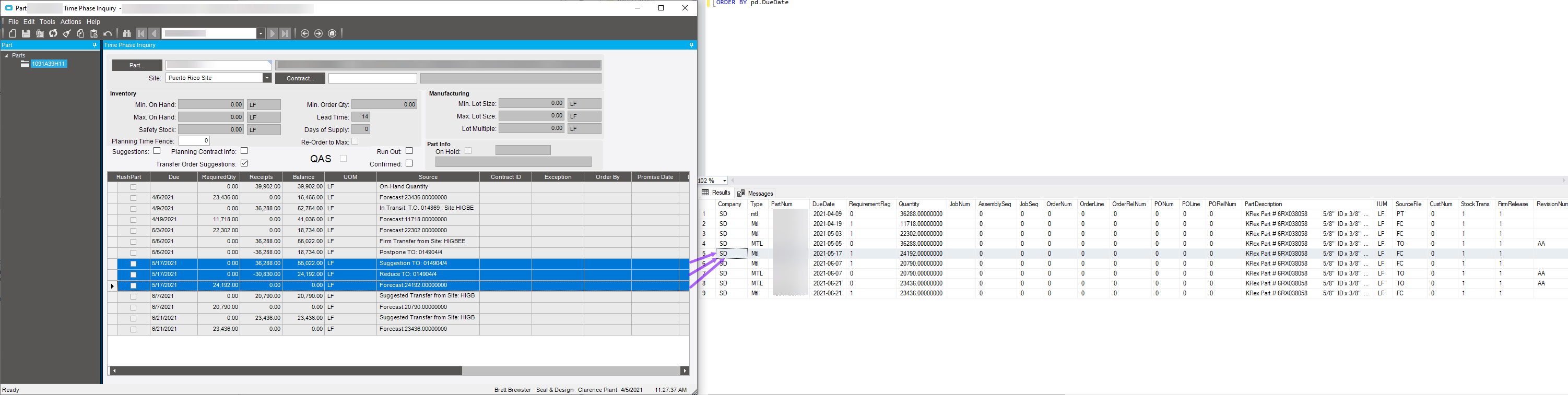The image size is (1568, 395).
Task: Open the Actions menu
Action: coord(70,22)
